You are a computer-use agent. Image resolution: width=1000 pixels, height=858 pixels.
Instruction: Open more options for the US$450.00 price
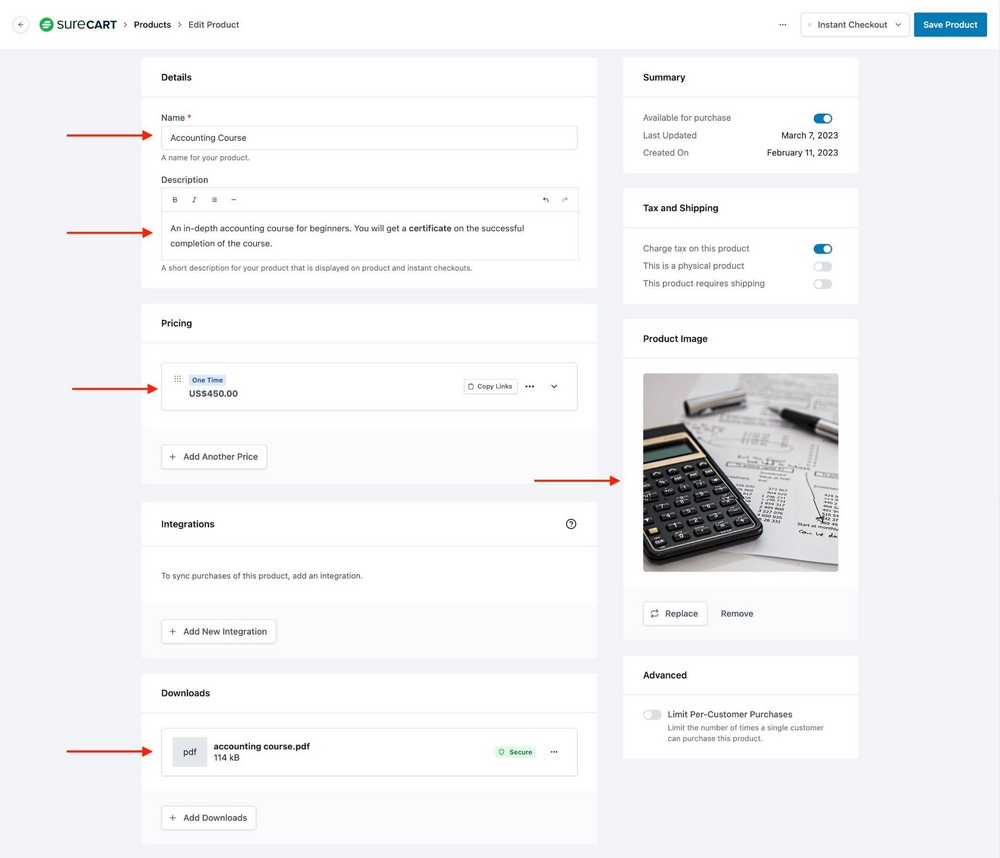coord(529,386)
